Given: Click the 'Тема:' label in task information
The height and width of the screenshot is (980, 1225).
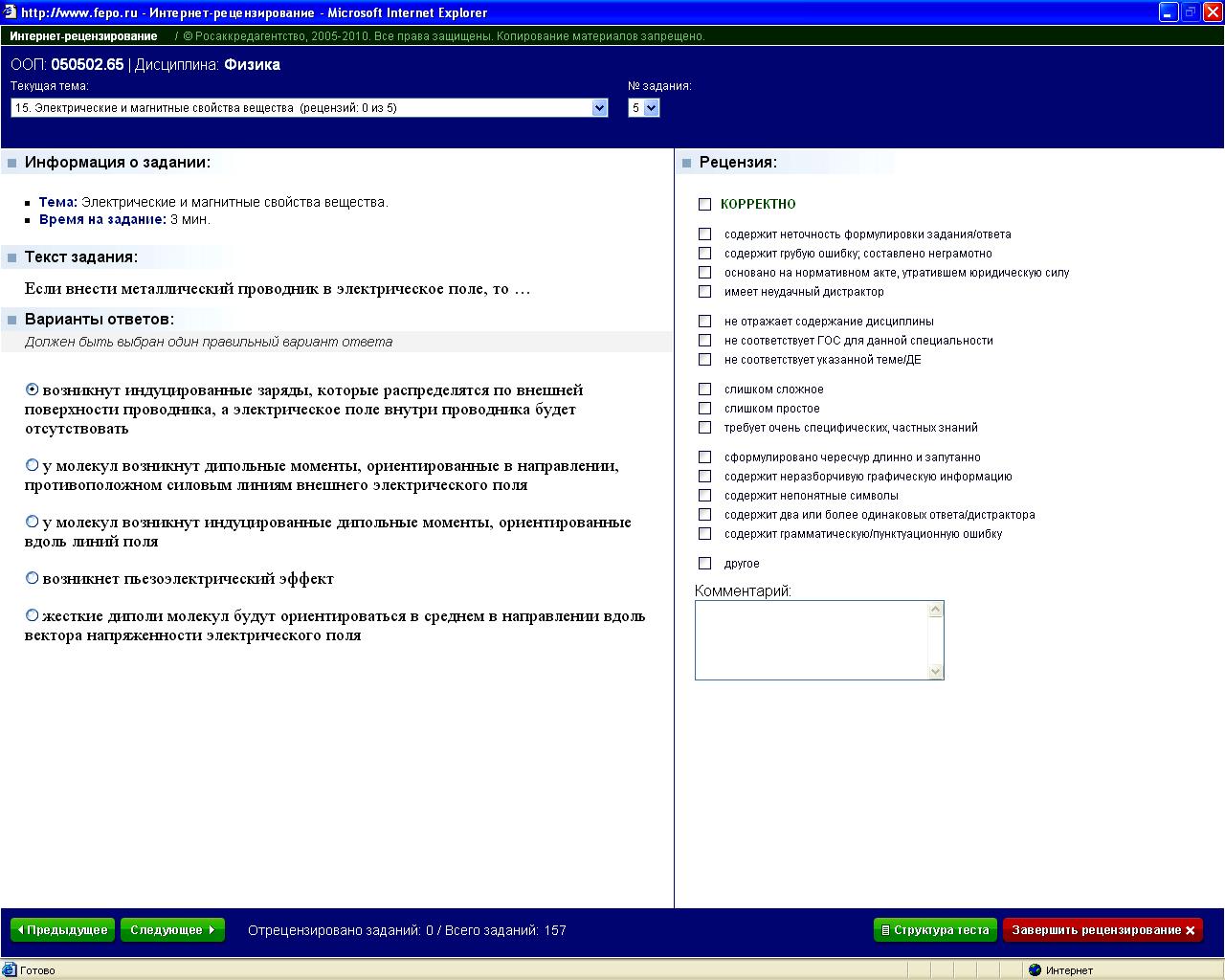Looking at the screenshot, I should tap(58, 202).
